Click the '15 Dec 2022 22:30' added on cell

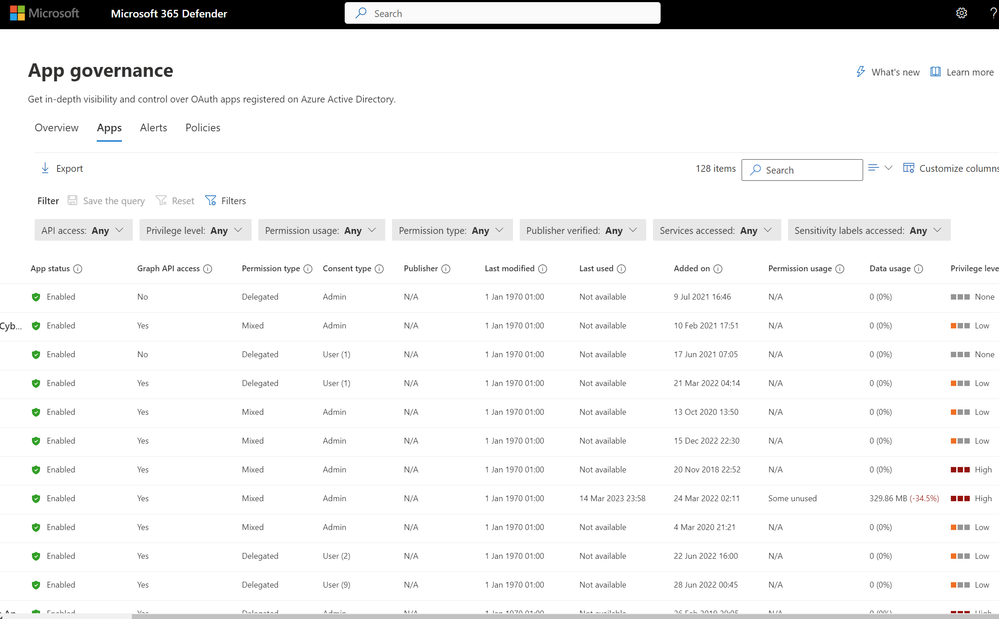point(707,441)
